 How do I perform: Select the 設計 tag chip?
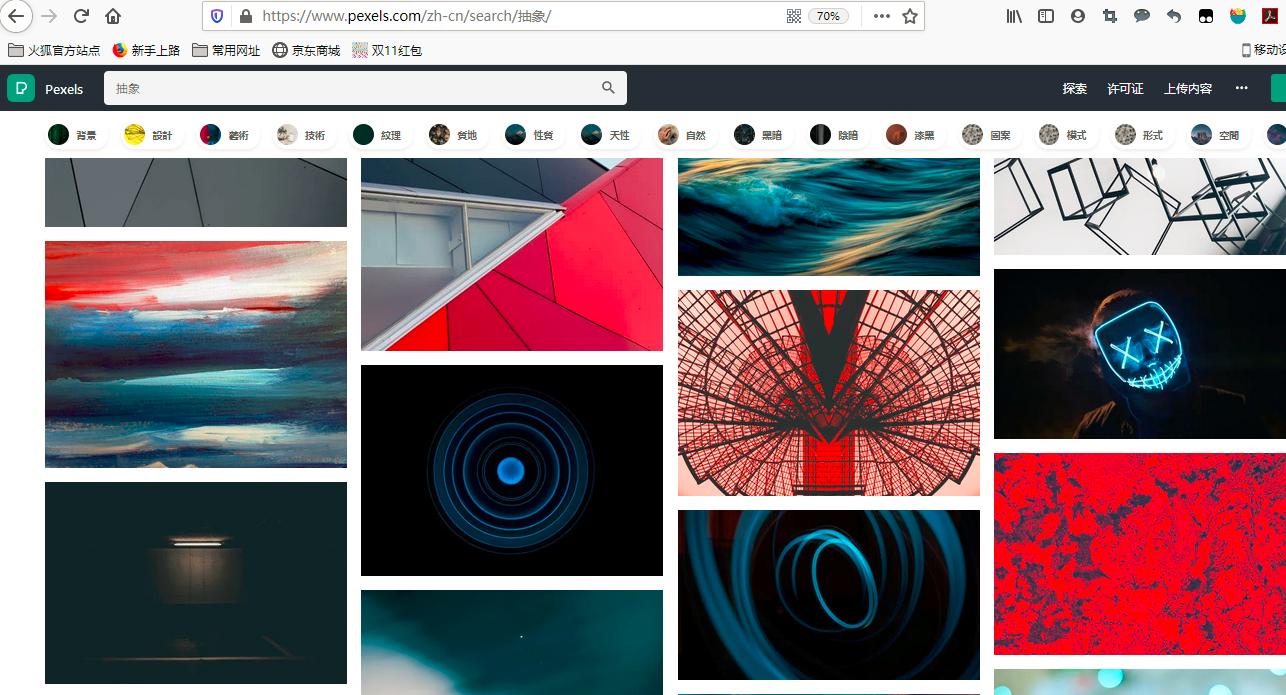click(149, 135)
